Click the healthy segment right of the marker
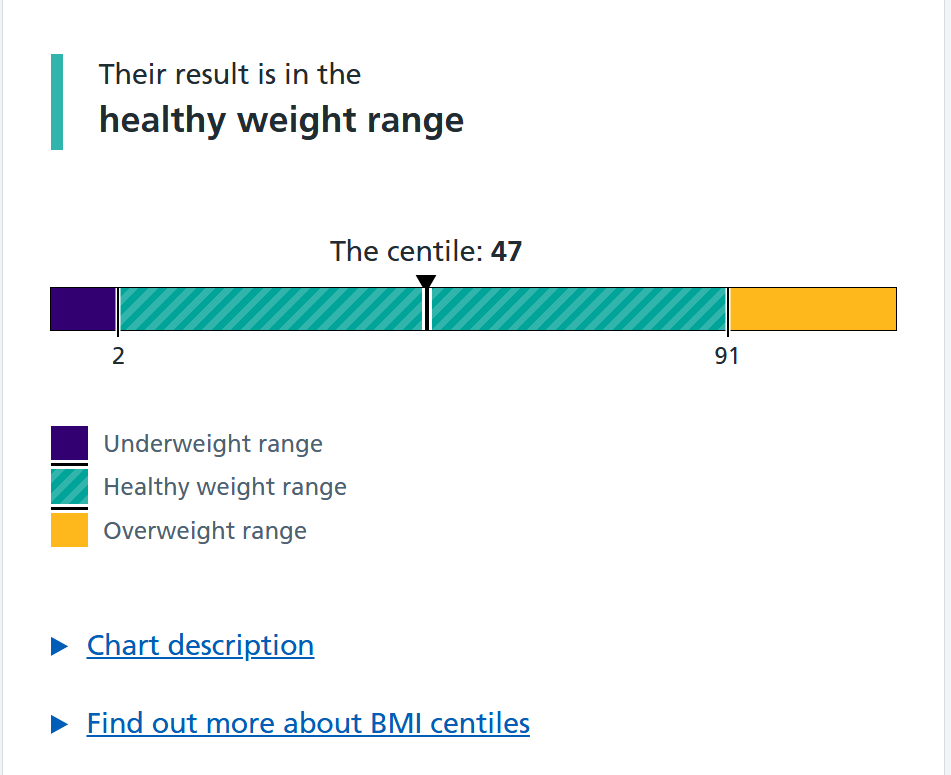The width and height of the screenshot is (951, 775). [578, 309]
